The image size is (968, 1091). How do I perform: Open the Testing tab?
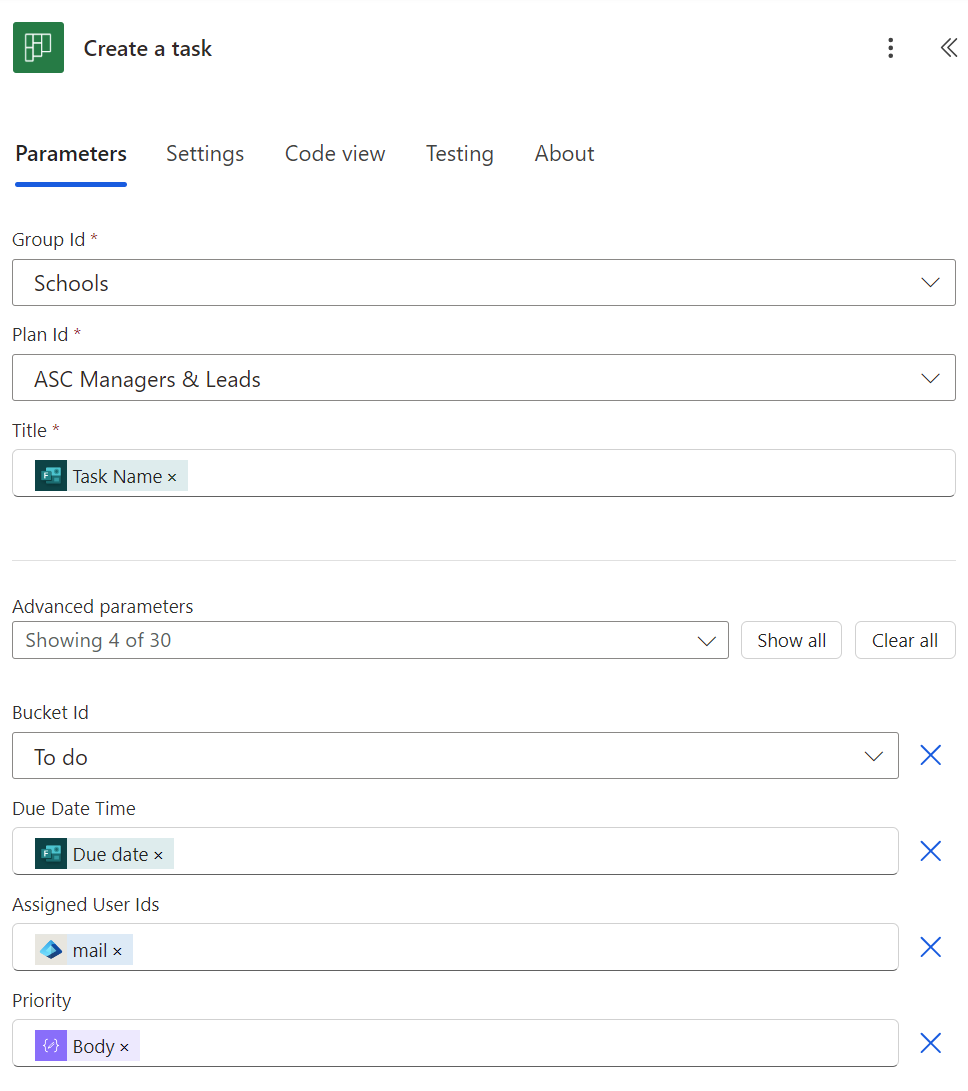click(459, 154)
